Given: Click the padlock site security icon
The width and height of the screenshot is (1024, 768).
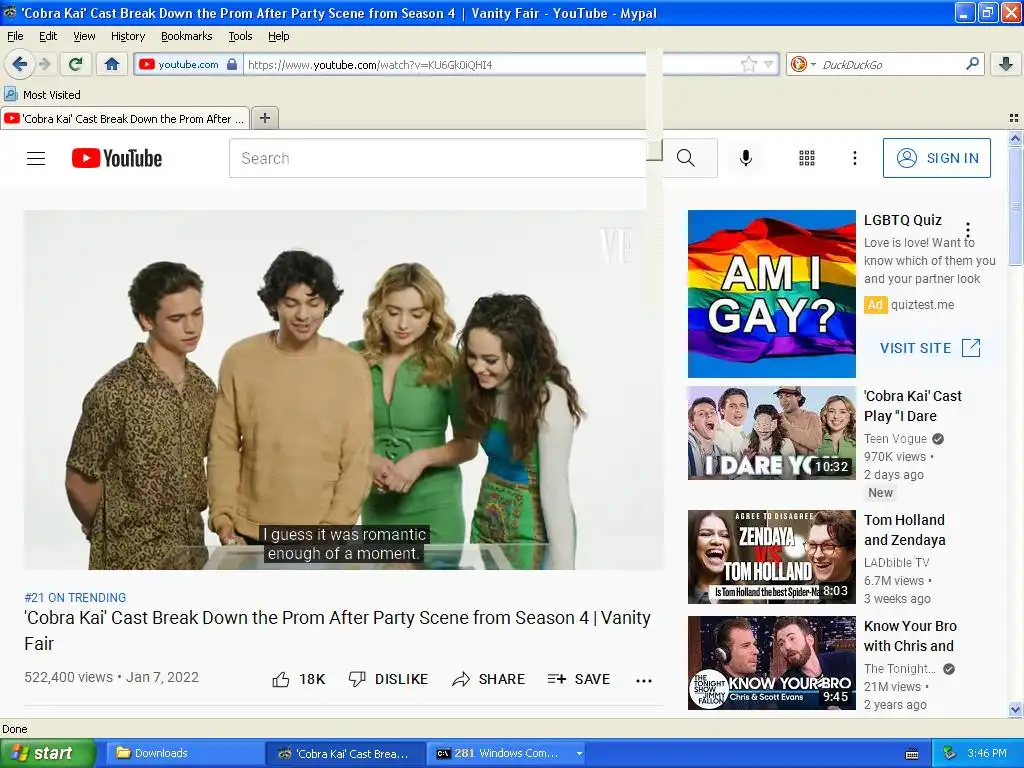Looking at the screenshot, I should (232, 64).
